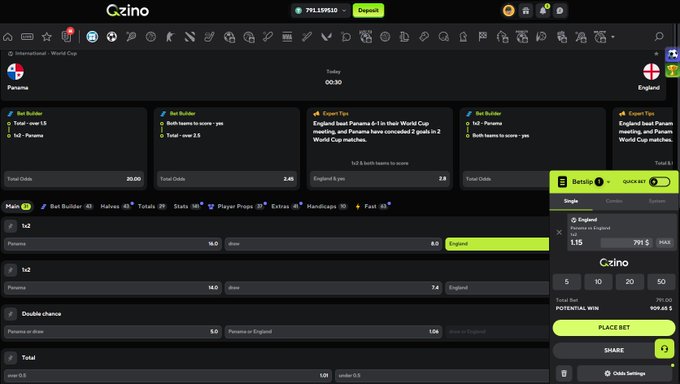680x384 pixels.
Task: Remove England selection with the X icon
Action: click(559, 232)
